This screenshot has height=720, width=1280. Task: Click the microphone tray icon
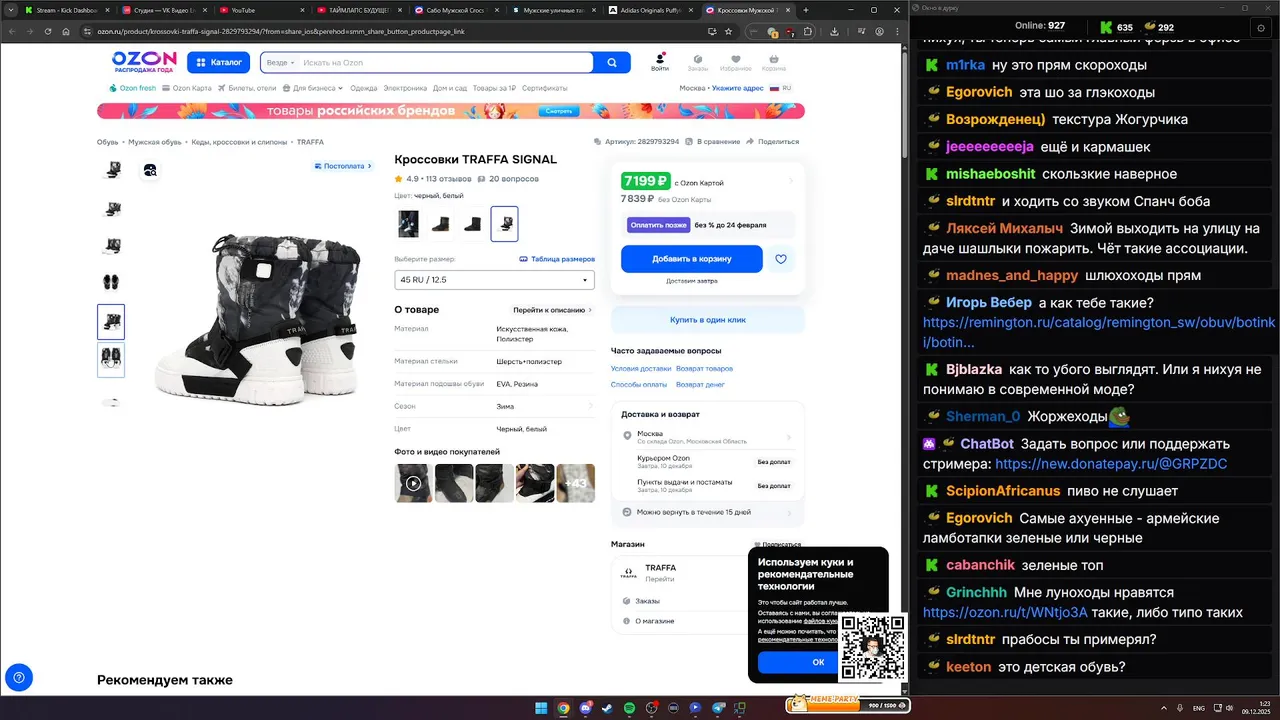pyautogui.click(x=1180, y=708)
